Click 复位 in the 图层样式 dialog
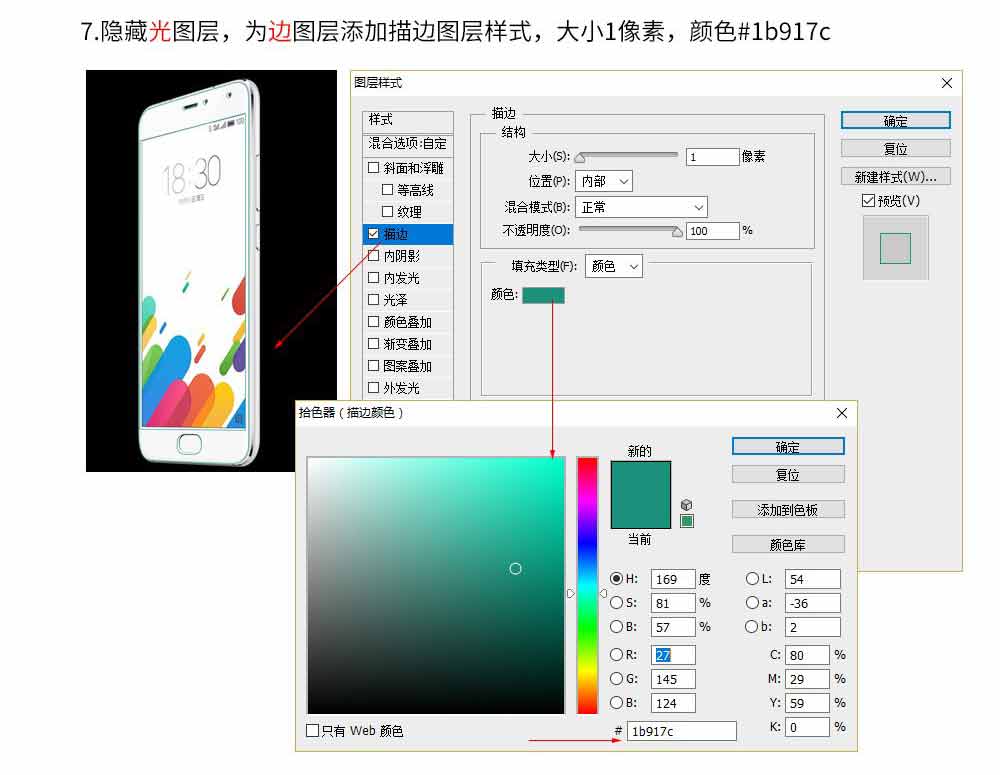The width and height of the screenshot is (1000, 775). [895, 149]
